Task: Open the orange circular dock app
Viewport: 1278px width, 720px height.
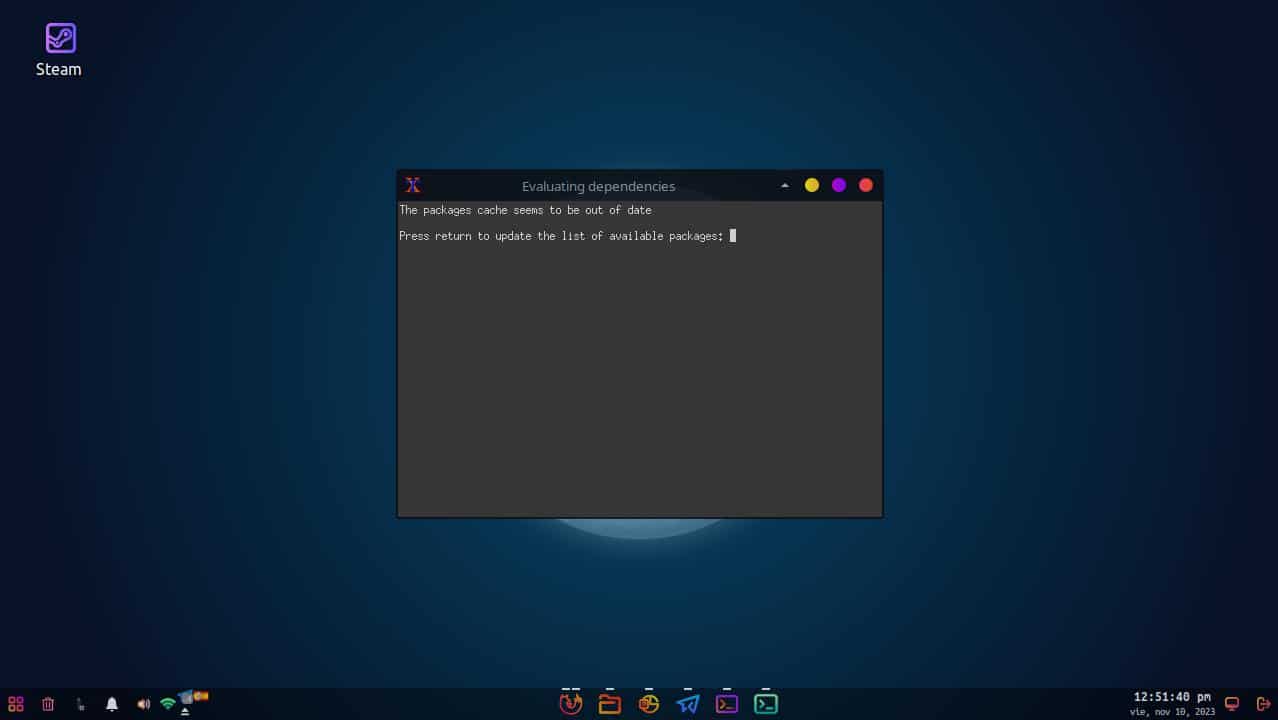Action: [x=649, y=704]
